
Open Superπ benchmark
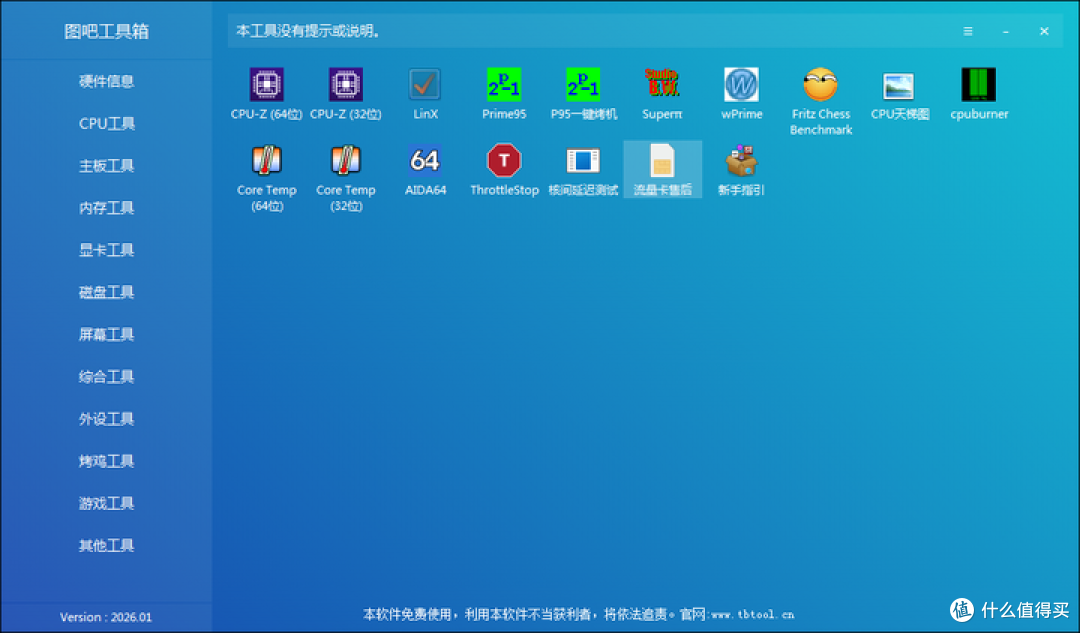[663, 94]
